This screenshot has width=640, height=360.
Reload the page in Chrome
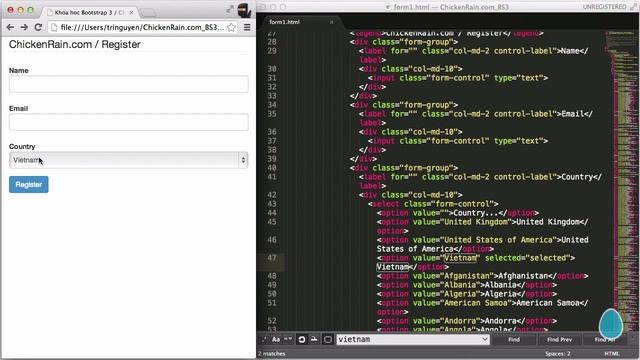click(x=38, y=27)
